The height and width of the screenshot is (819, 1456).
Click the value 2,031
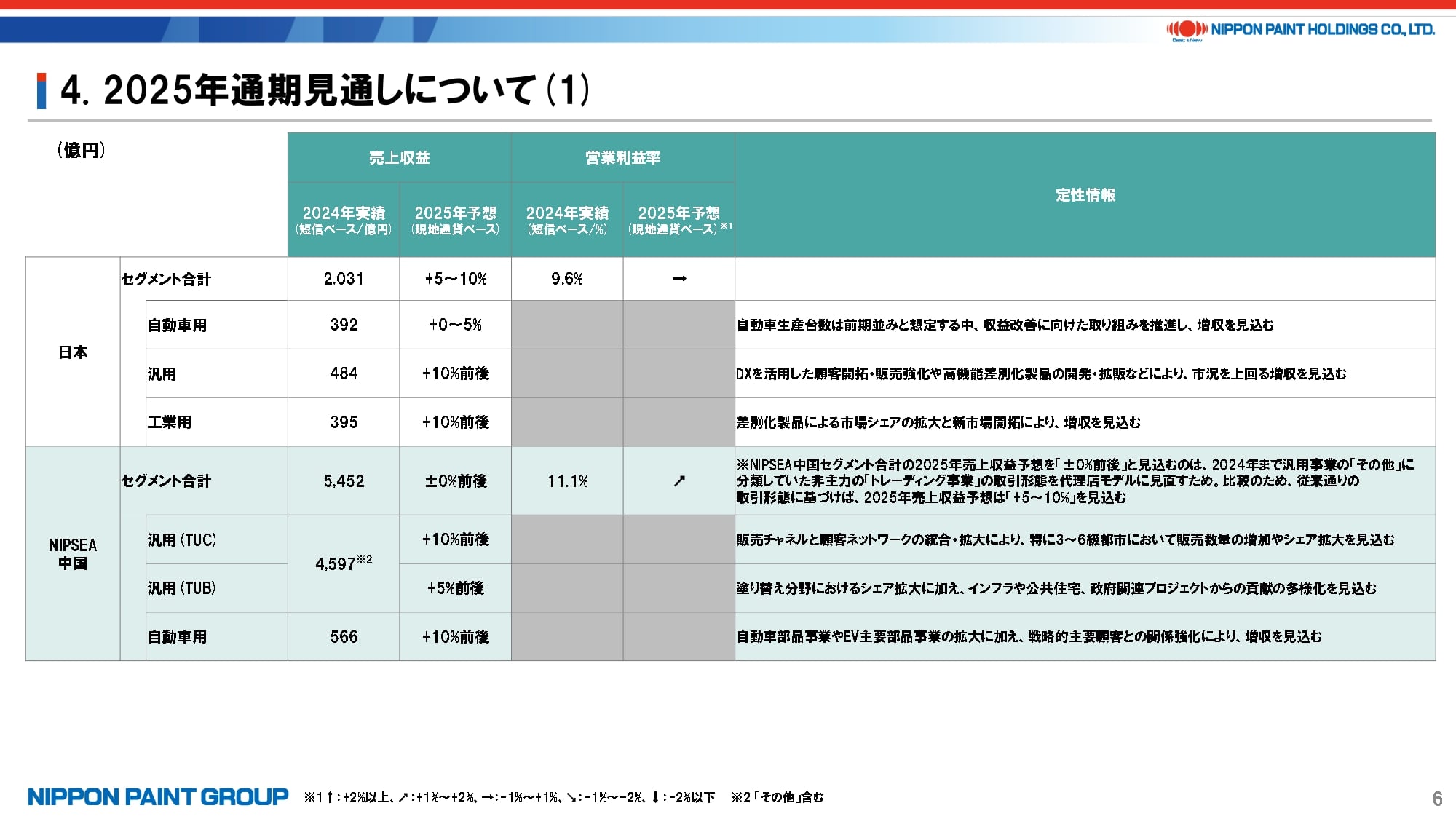click(344, 279)
